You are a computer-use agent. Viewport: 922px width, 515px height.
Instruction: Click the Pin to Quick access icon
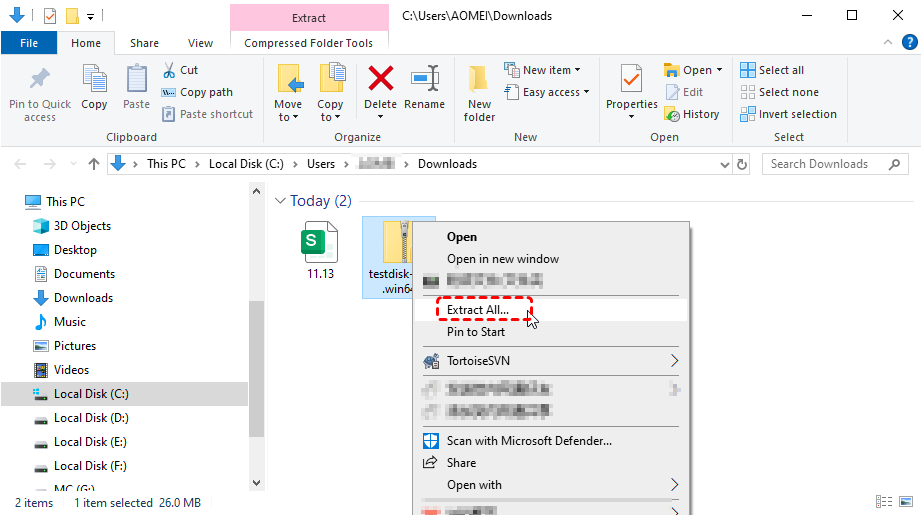pyautogui.click(x=40, y=80)
